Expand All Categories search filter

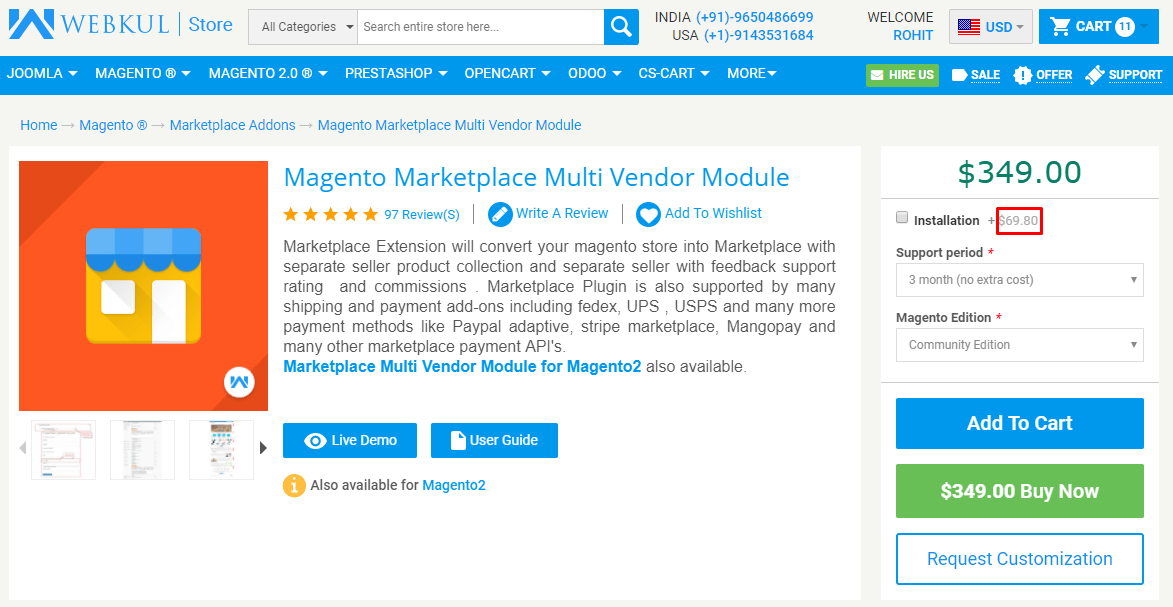[303, 27]
